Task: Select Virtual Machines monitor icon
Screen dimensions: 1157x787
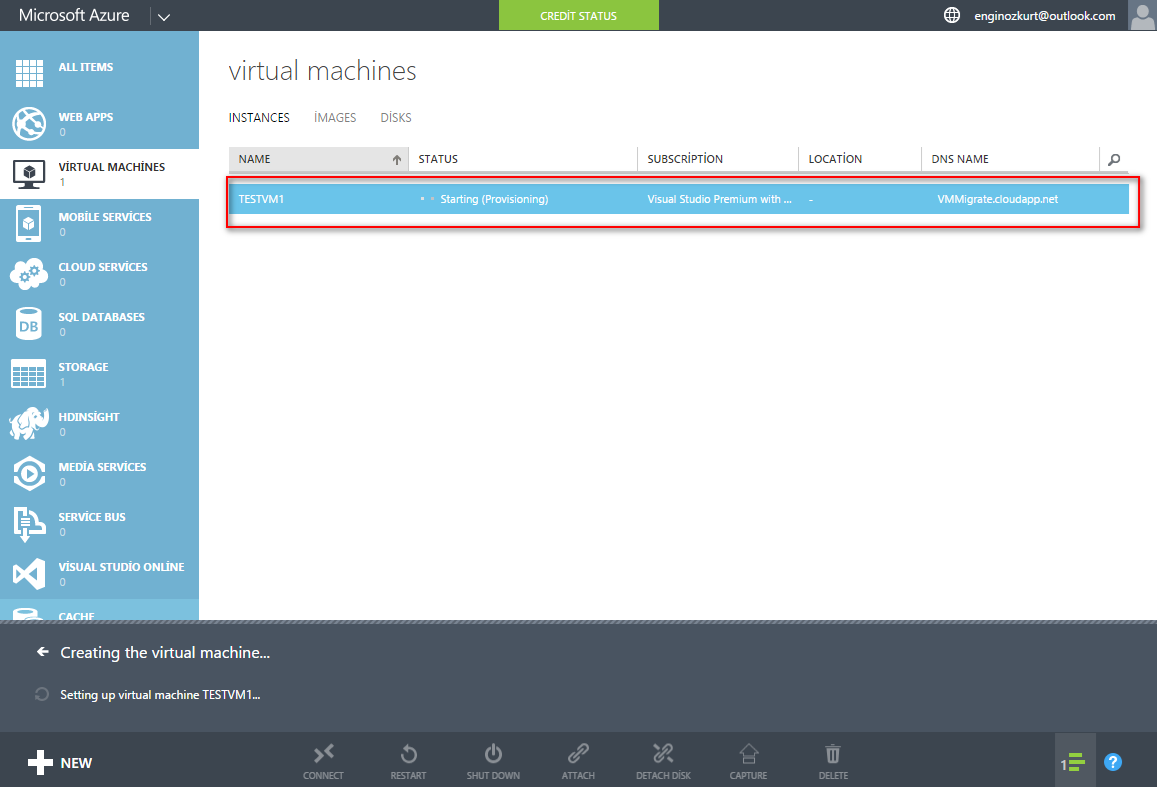Action: coord(29,174)
